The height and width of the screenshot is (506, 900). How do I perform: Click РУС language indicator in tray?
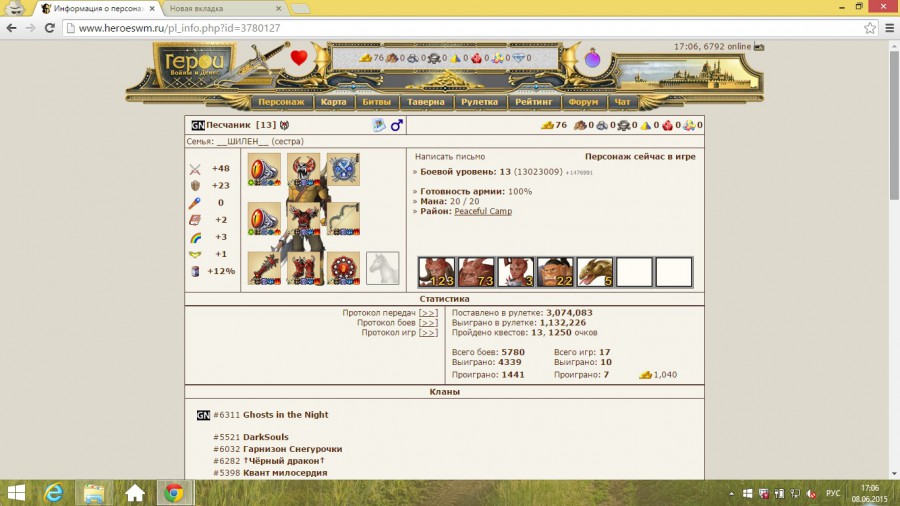point(833,493)
